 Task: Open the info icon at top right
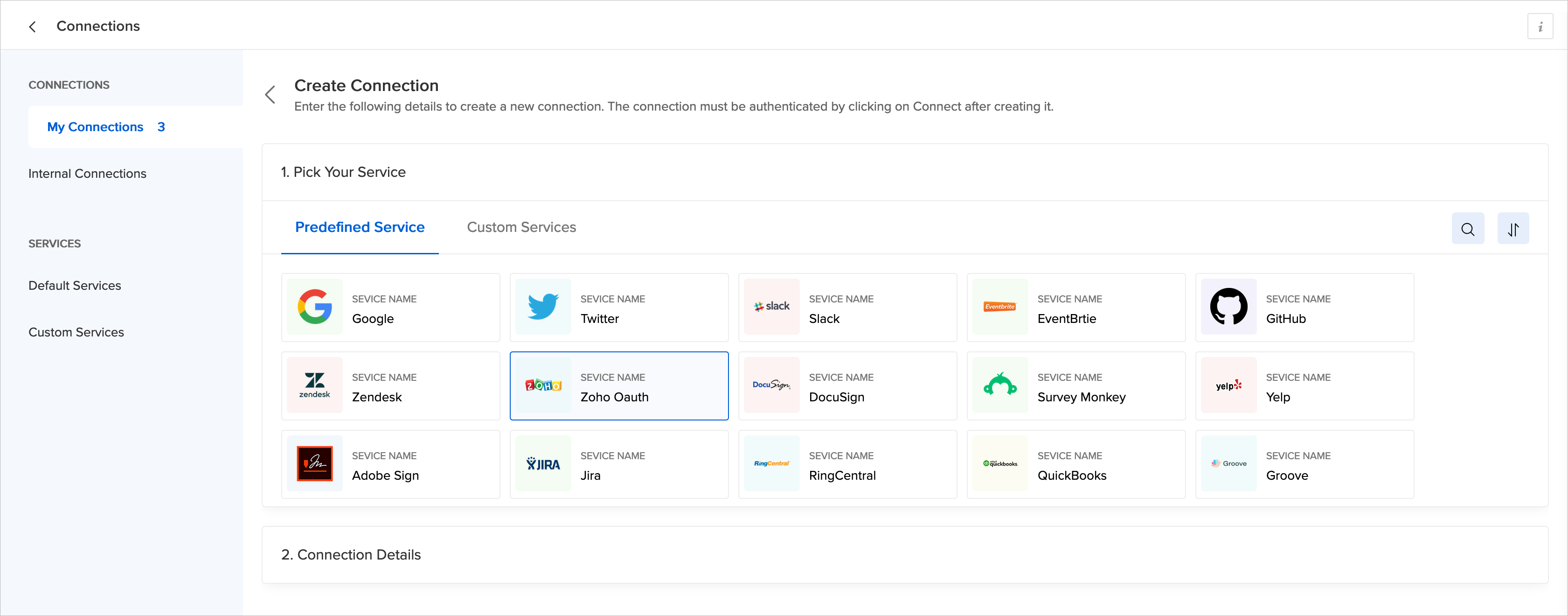tap(1540, 27)
